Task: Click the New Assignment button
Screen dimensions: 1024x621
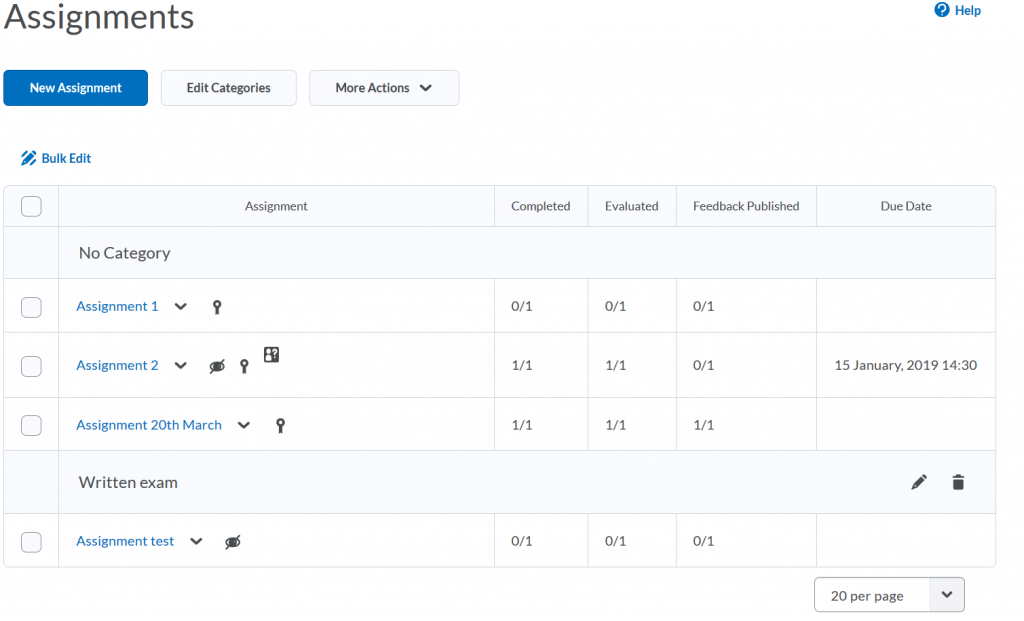Action: coord(75,88)
